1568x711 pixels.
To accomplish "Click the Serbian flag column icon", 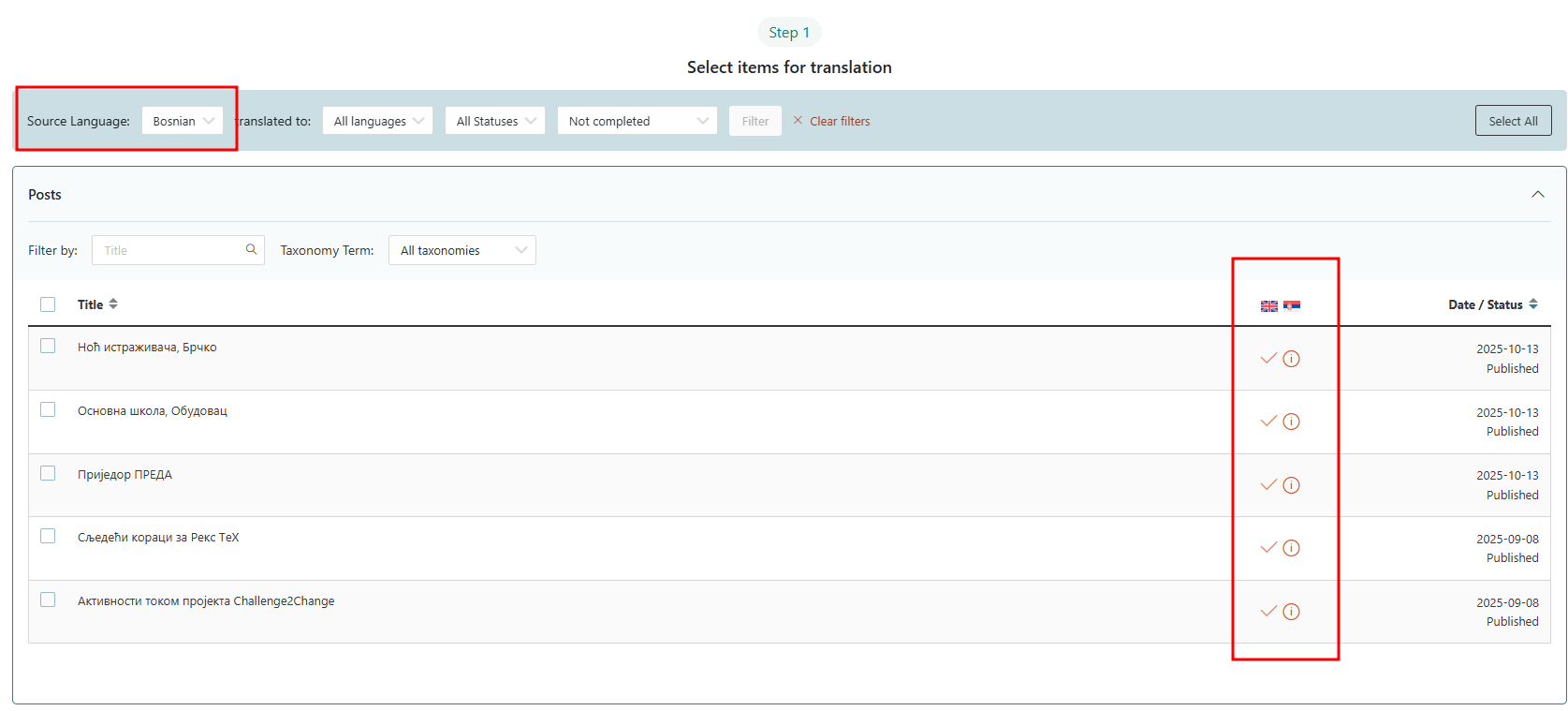I will point(1292,306).
